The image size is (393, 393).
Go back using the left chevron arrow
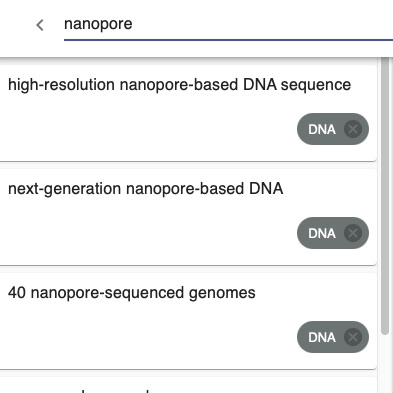[x=40, y=25]
